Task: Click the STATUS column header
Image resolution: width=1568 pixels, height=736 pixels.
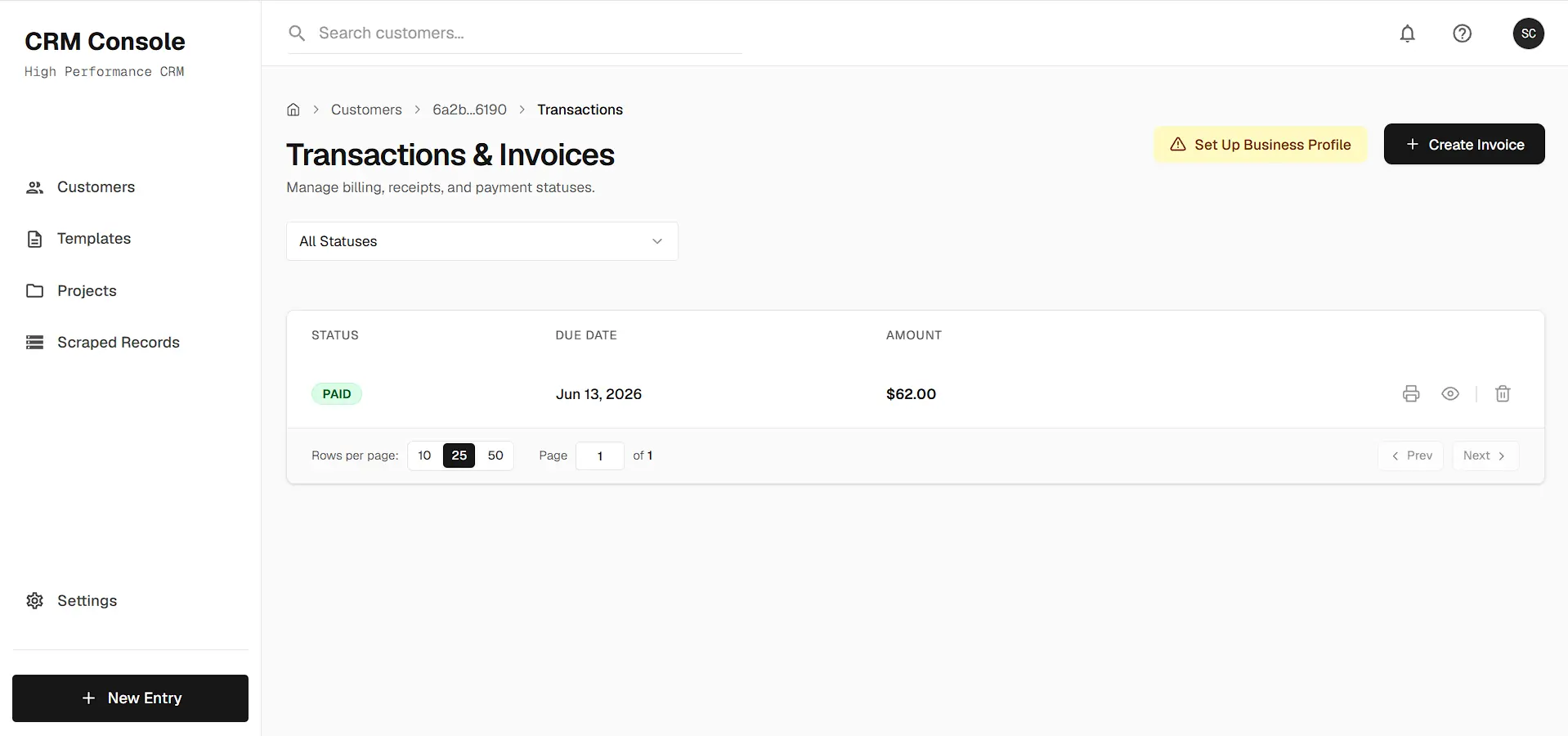Action: click(335, 335)
